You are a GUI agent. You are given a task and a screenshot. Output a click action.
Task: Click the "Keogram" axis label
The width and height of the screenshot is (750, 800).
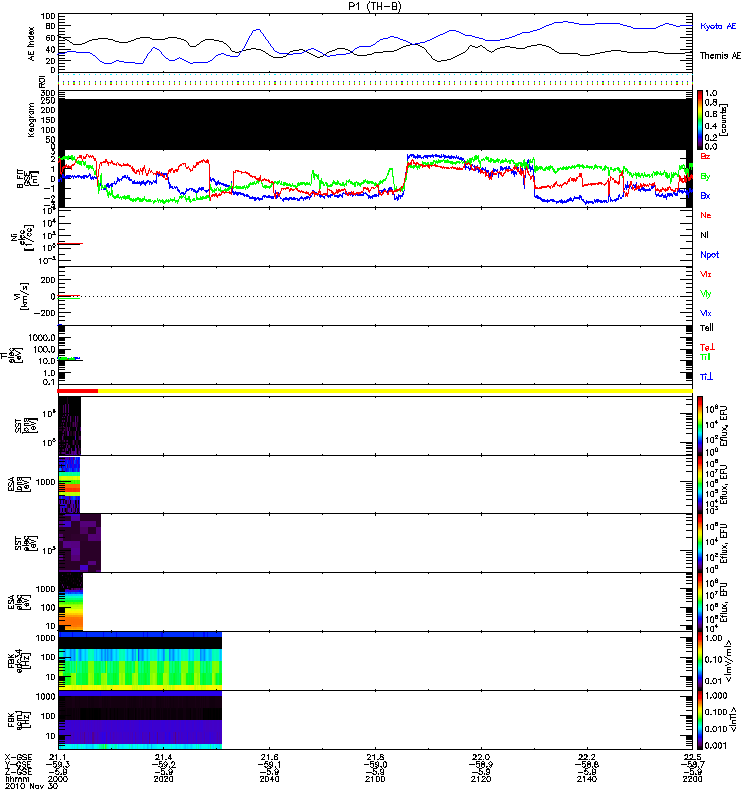(32, 119)
